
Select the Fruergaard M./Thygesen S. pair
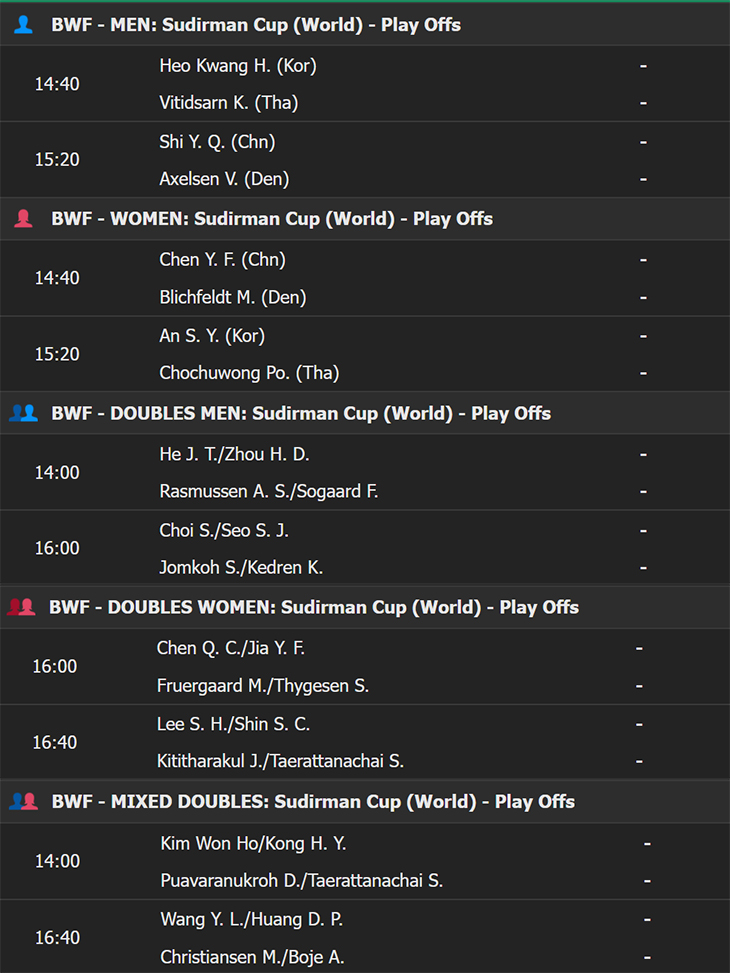263,686
